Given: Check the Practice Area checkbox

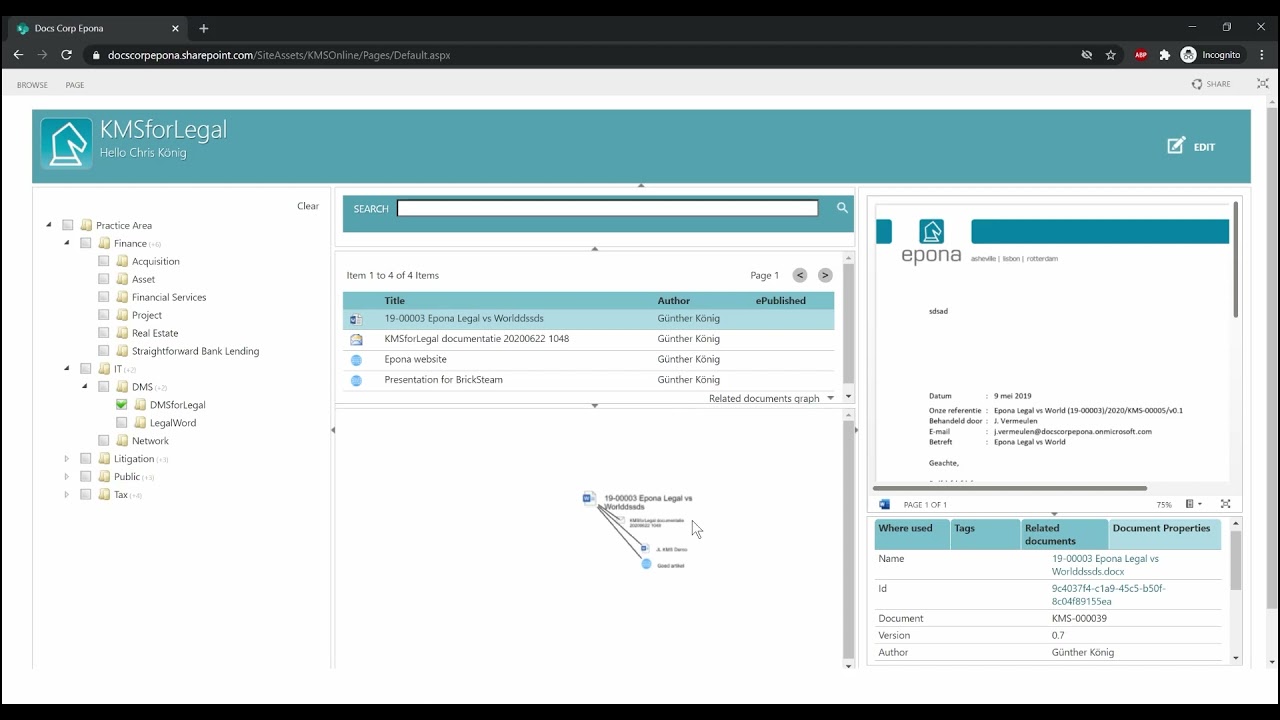Looking at the screenshot, I should [x=68, y=226].
